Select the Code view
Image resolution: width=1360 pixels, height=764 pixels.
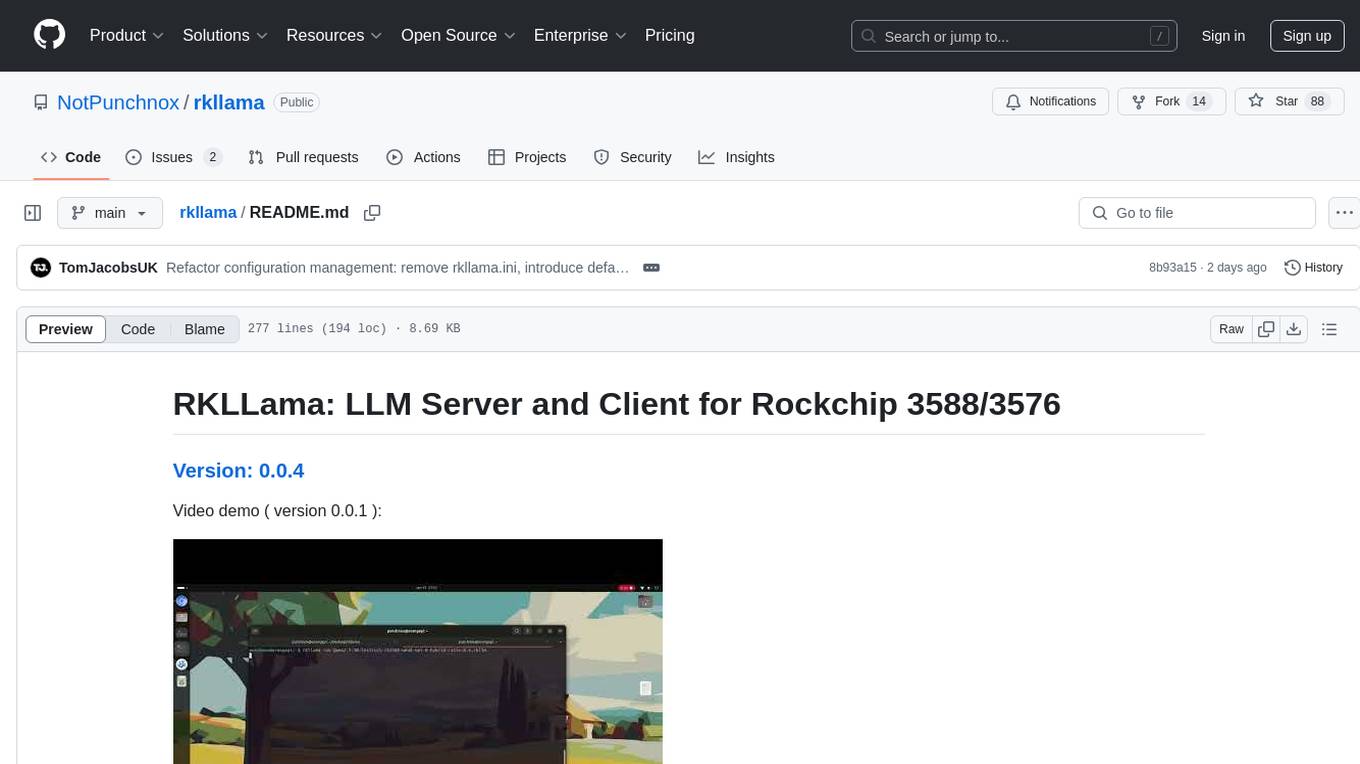pos(138,329)
